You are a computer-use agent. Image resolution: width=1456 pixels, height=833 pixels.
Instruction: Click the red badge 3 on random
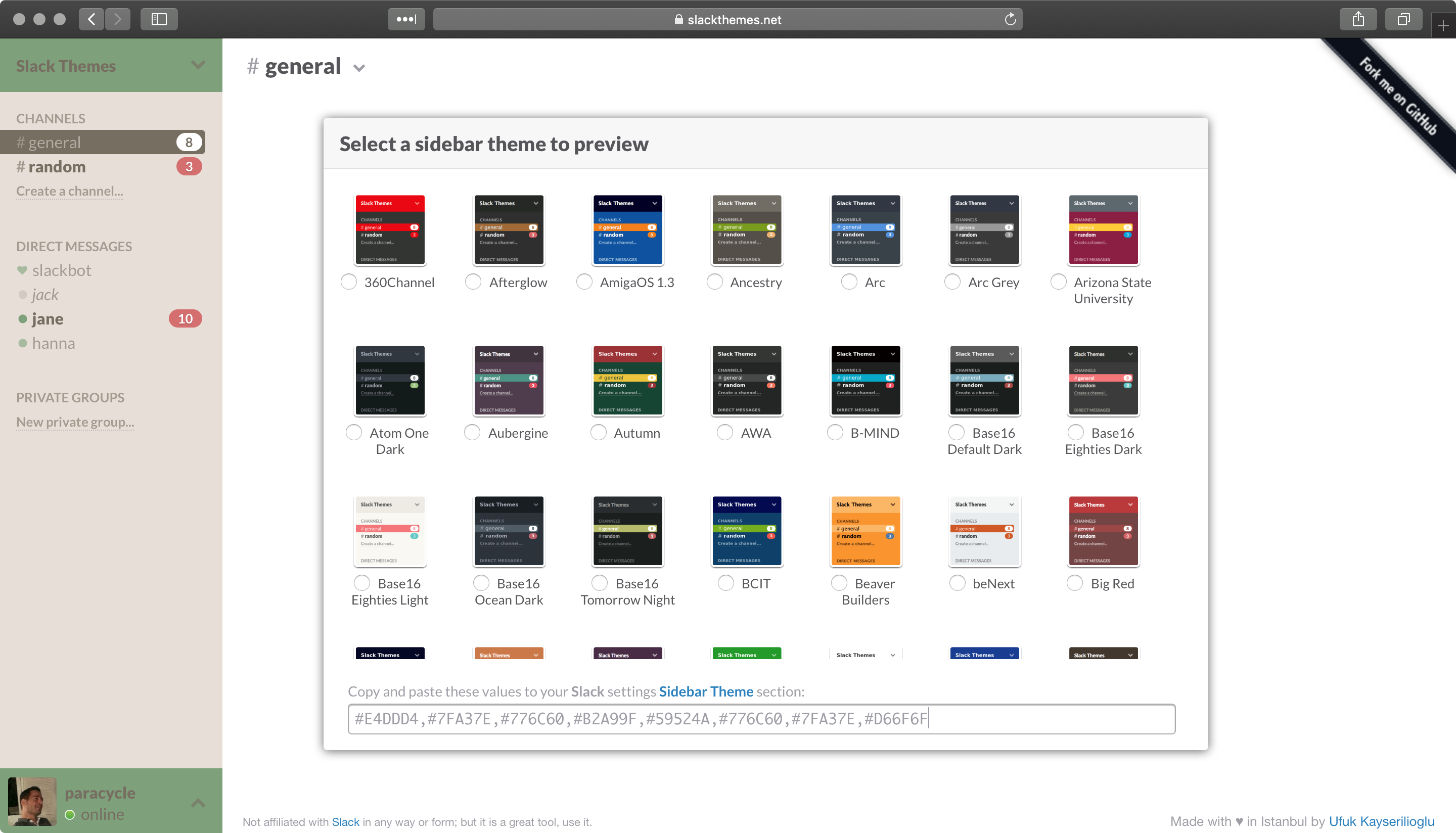(x=189, y=166)
